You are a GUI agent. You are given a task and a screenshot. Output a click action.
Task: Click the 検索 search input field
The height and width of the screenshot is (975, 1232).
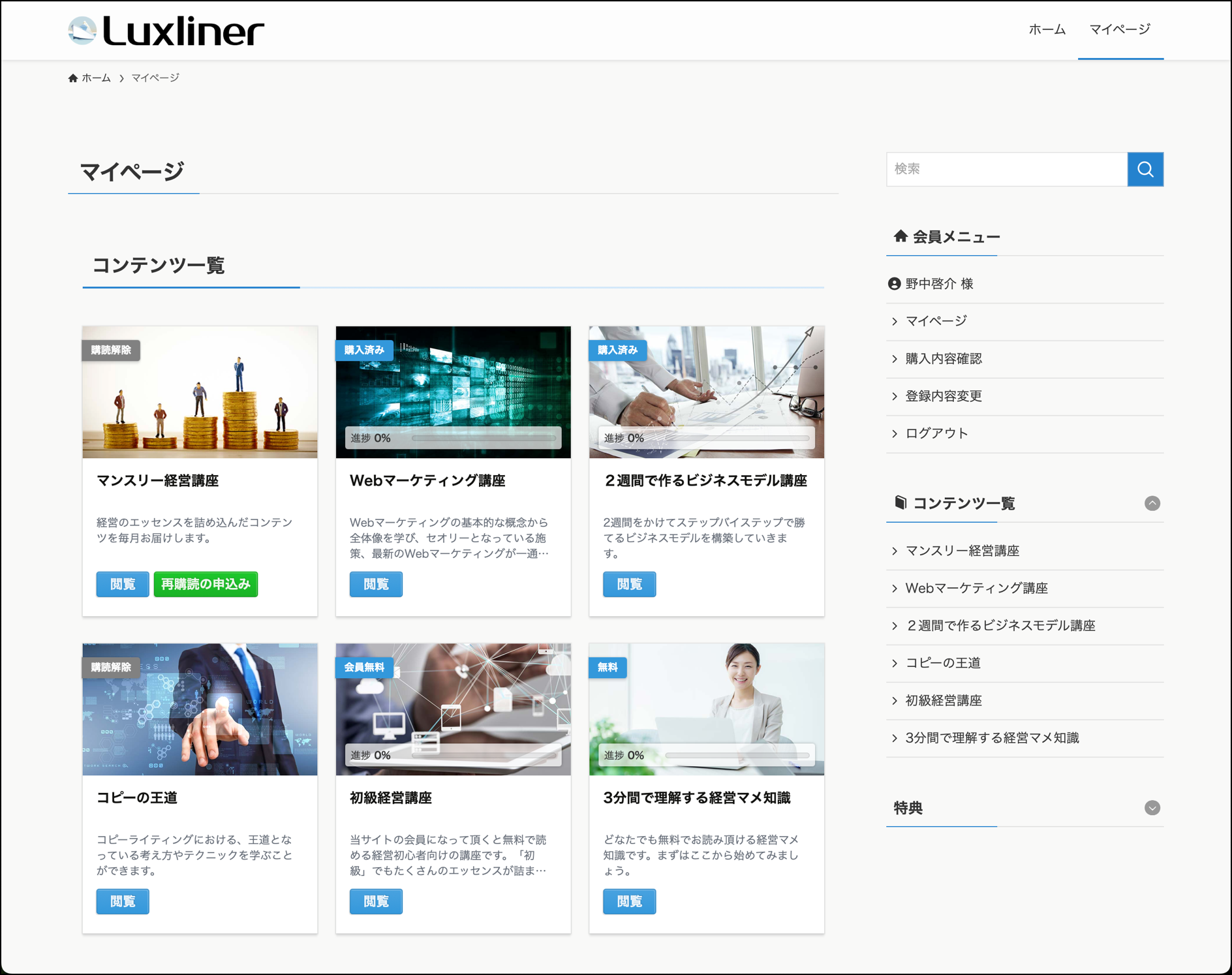click(1006, 170)
